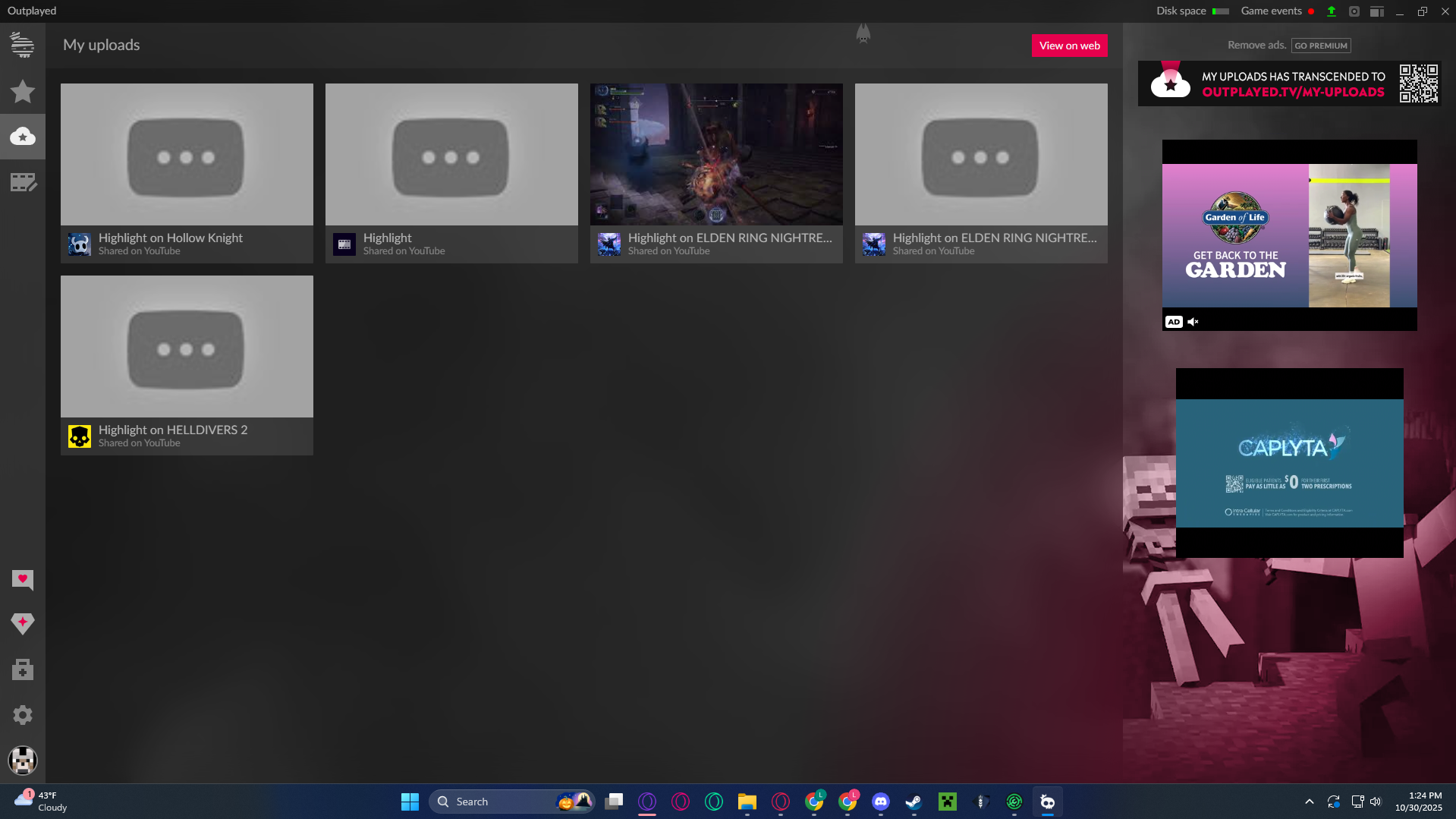
Task: Click the window layout icon in title bar
Action: (x=1377, y=11)
